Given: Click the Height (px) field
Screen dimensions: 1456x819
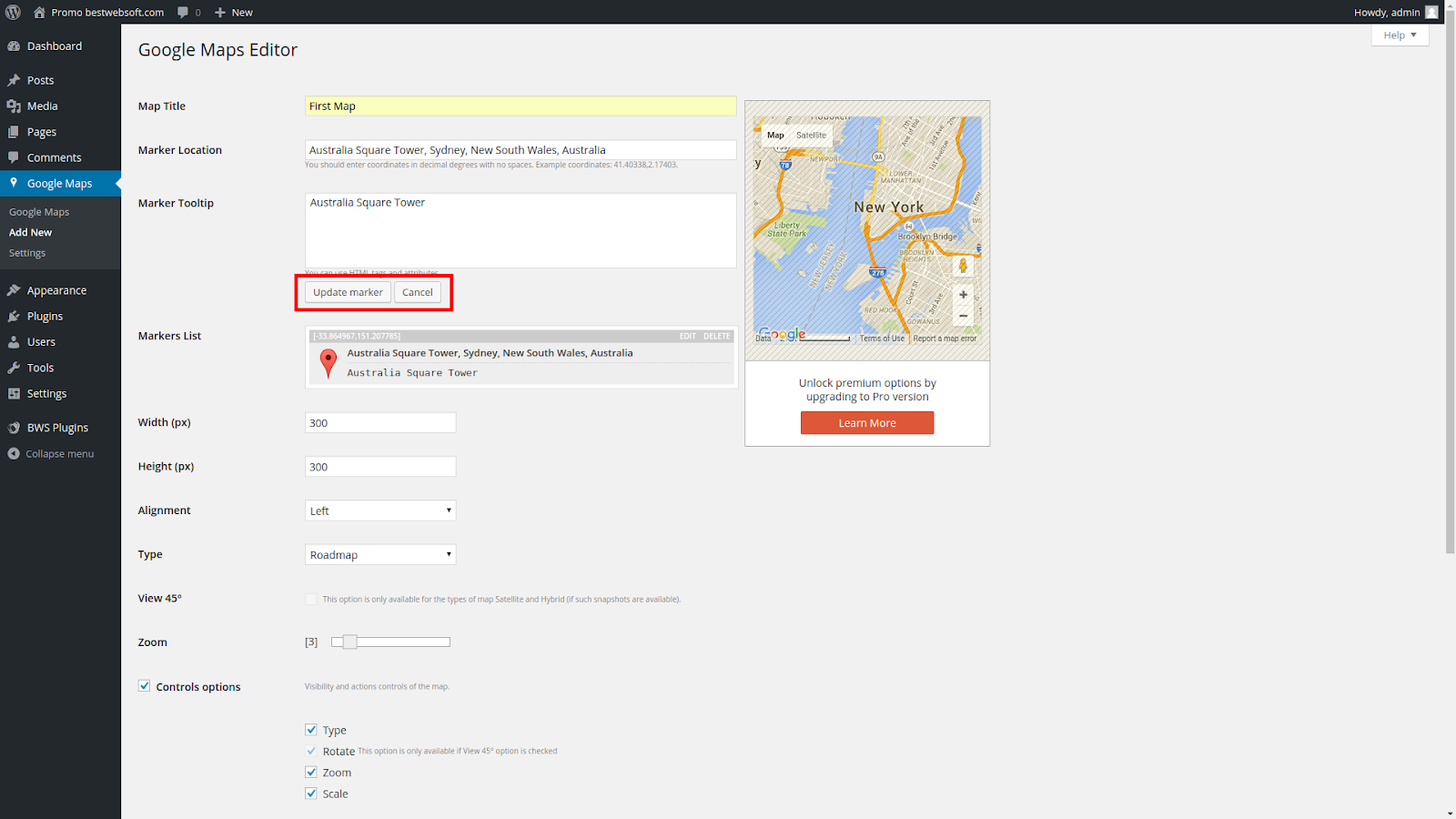Looking at the screenshot, I should pos(380,467).
